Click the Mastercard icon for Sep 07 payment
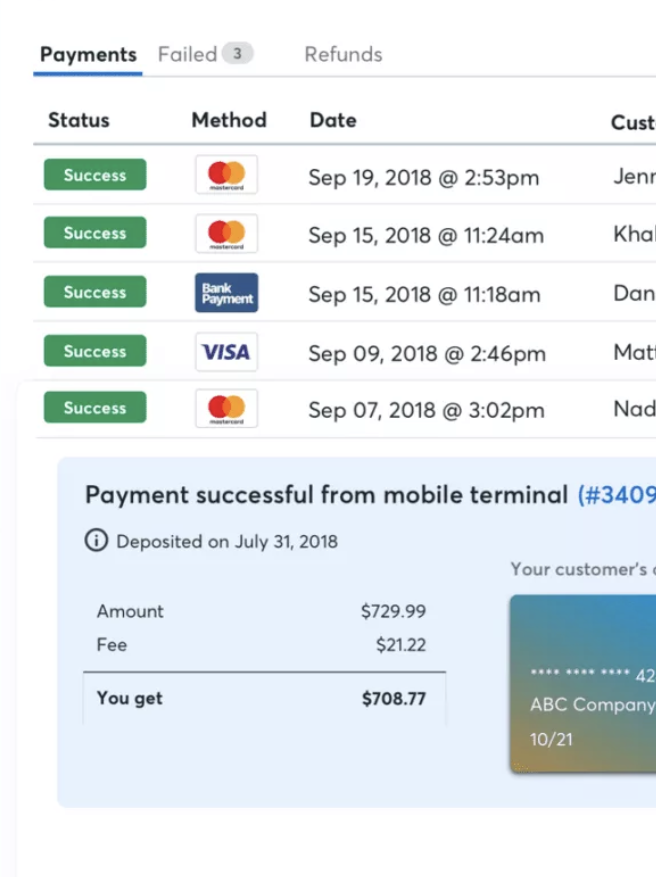The height and width of the screenshot is (877, 656). click(226, 408)
